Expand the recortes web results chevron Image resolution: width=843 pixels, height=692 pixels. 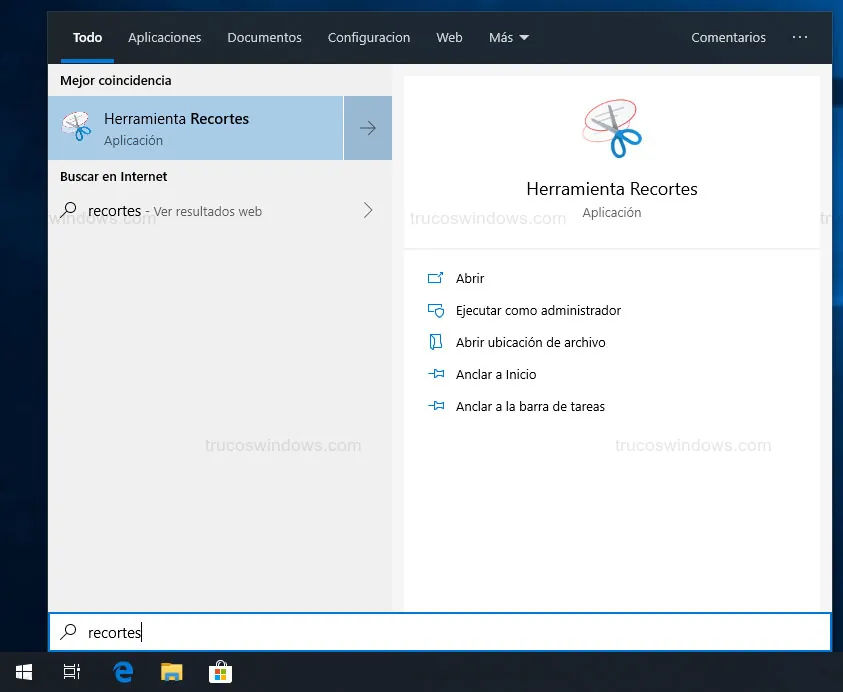tap(368, 211)
